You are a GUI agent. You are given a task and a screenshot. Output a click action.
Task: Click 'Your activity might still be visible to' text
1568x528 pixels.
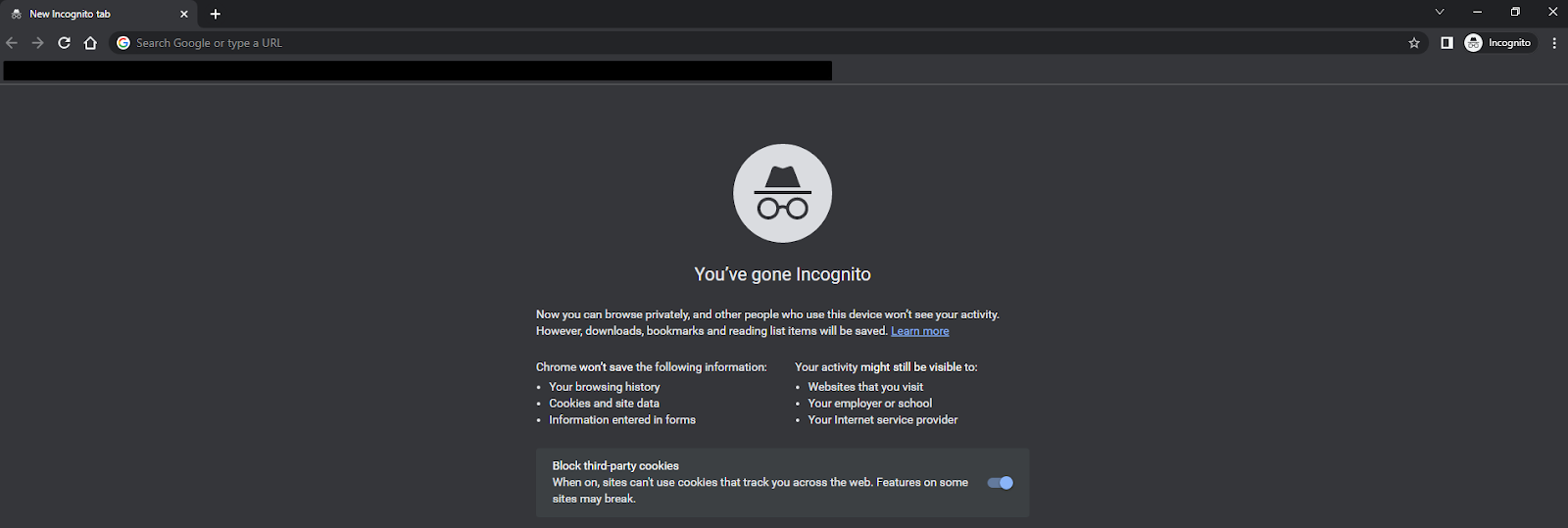[x=886, y=367]
